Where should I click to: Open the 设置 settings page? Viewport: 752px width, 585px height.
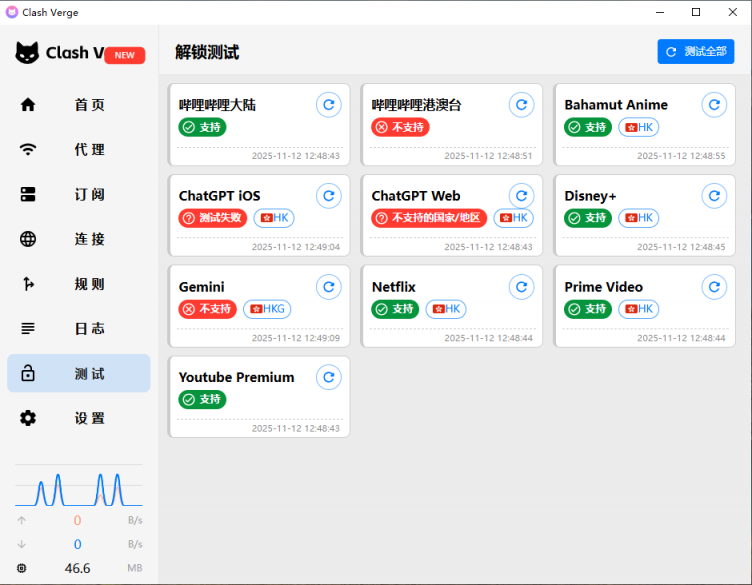[78, 418]
